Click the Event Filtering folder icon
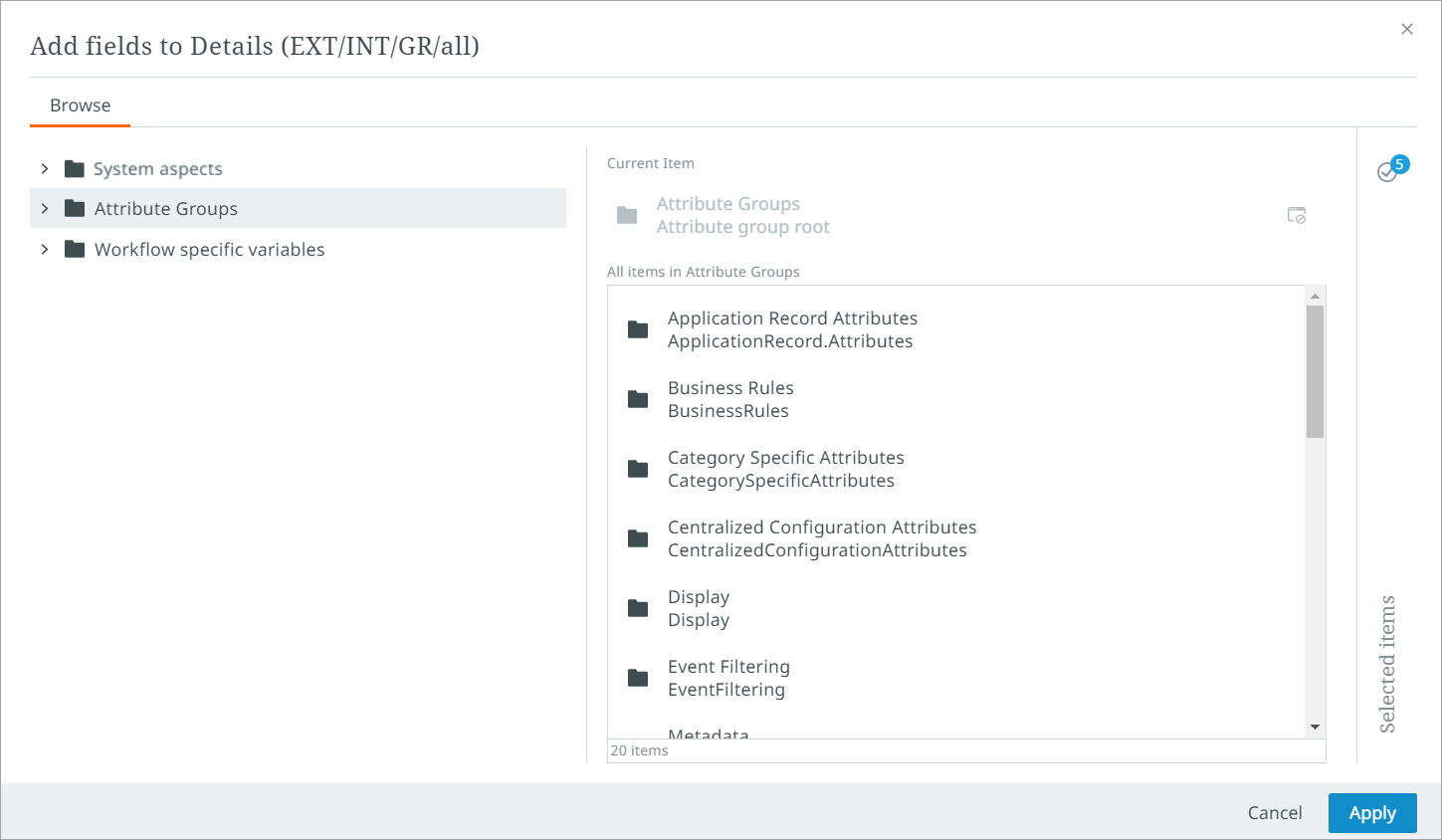 click(x=638, y=678)
